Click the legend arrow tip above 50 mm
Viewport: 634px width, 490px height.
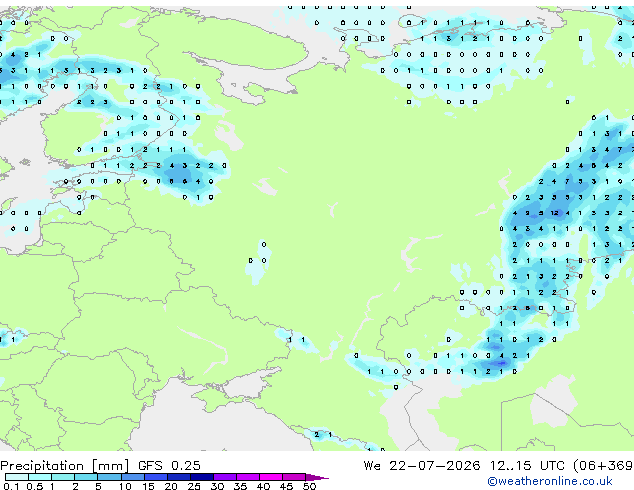pyautogui.click(x=317, y=477)
